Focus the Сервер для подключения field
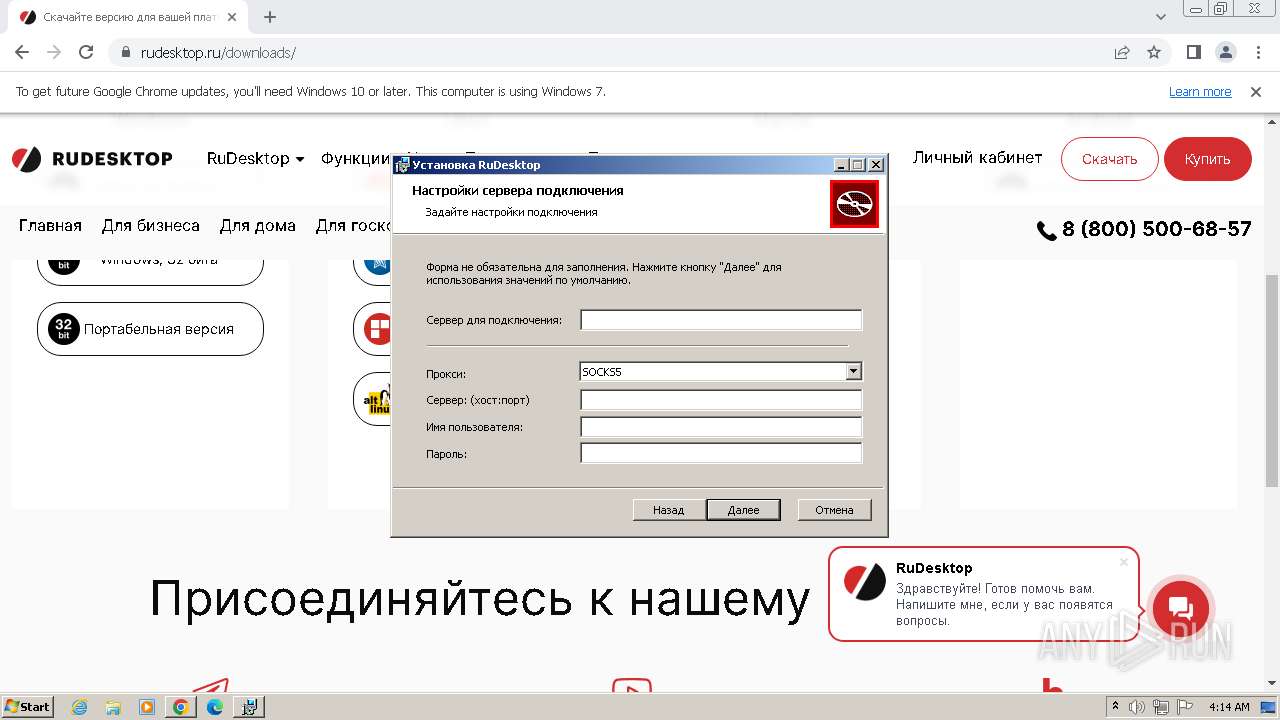The image size is (1280, 720). (721, 320)
